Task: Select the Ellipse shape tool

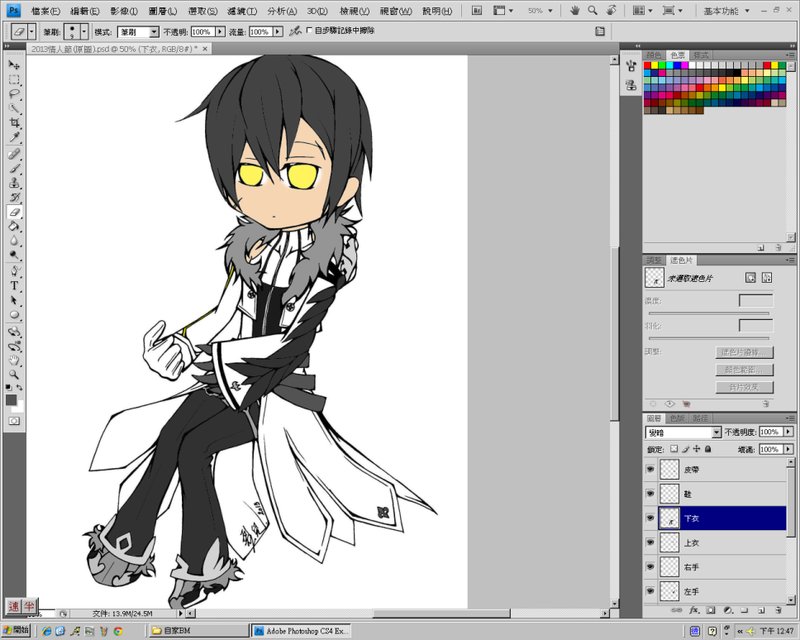Action: [14, 315]
